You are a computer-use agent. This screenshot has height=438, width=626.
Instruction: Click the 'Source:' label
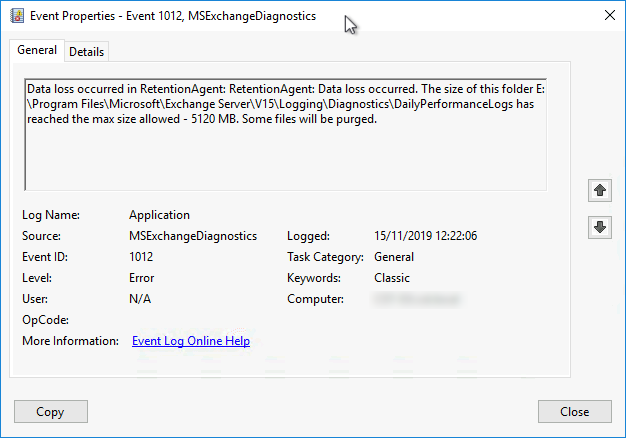(41, 236)
